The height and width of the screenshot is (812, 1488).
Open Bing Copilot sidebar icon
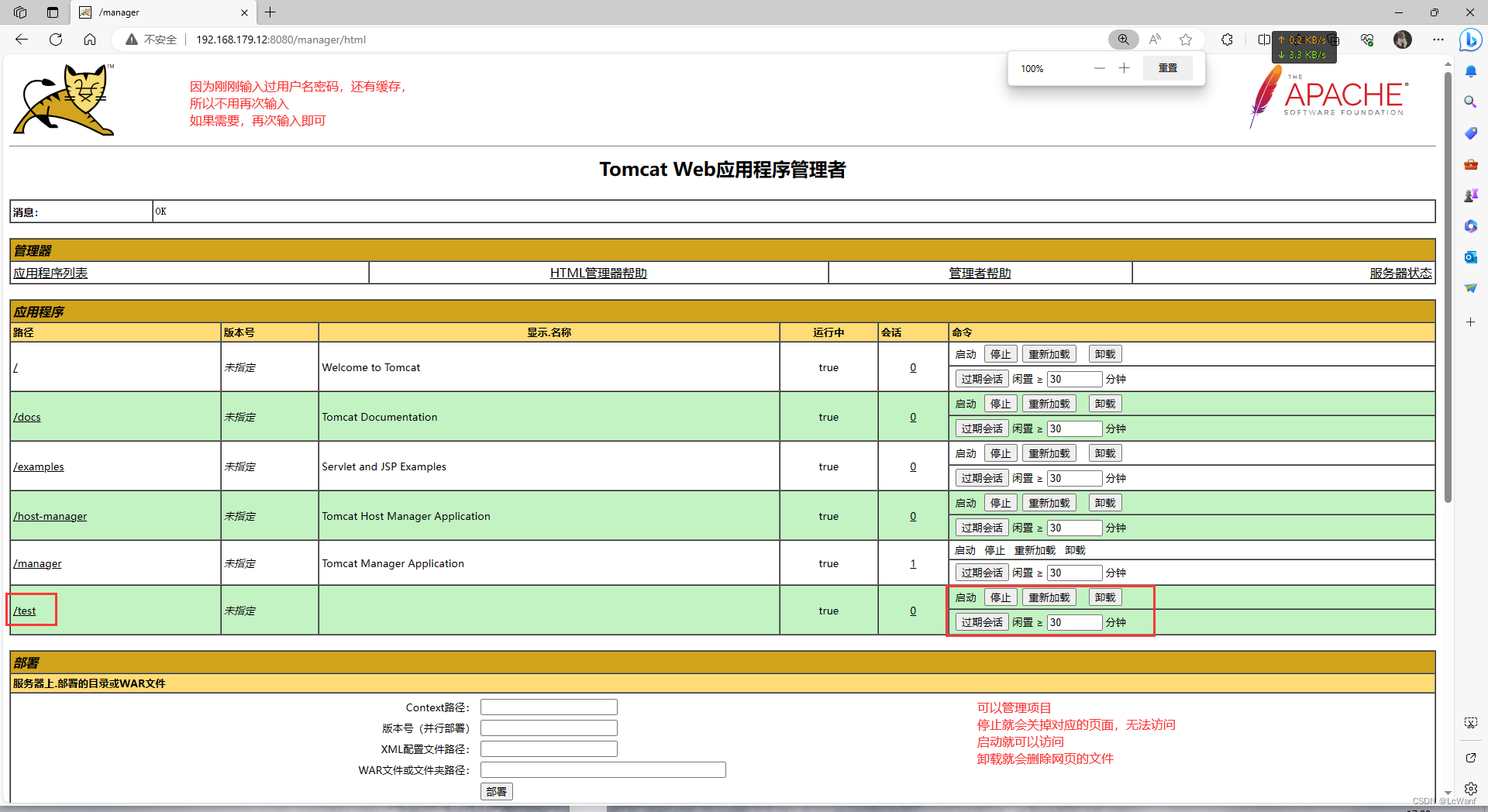tap(1470, 40)
